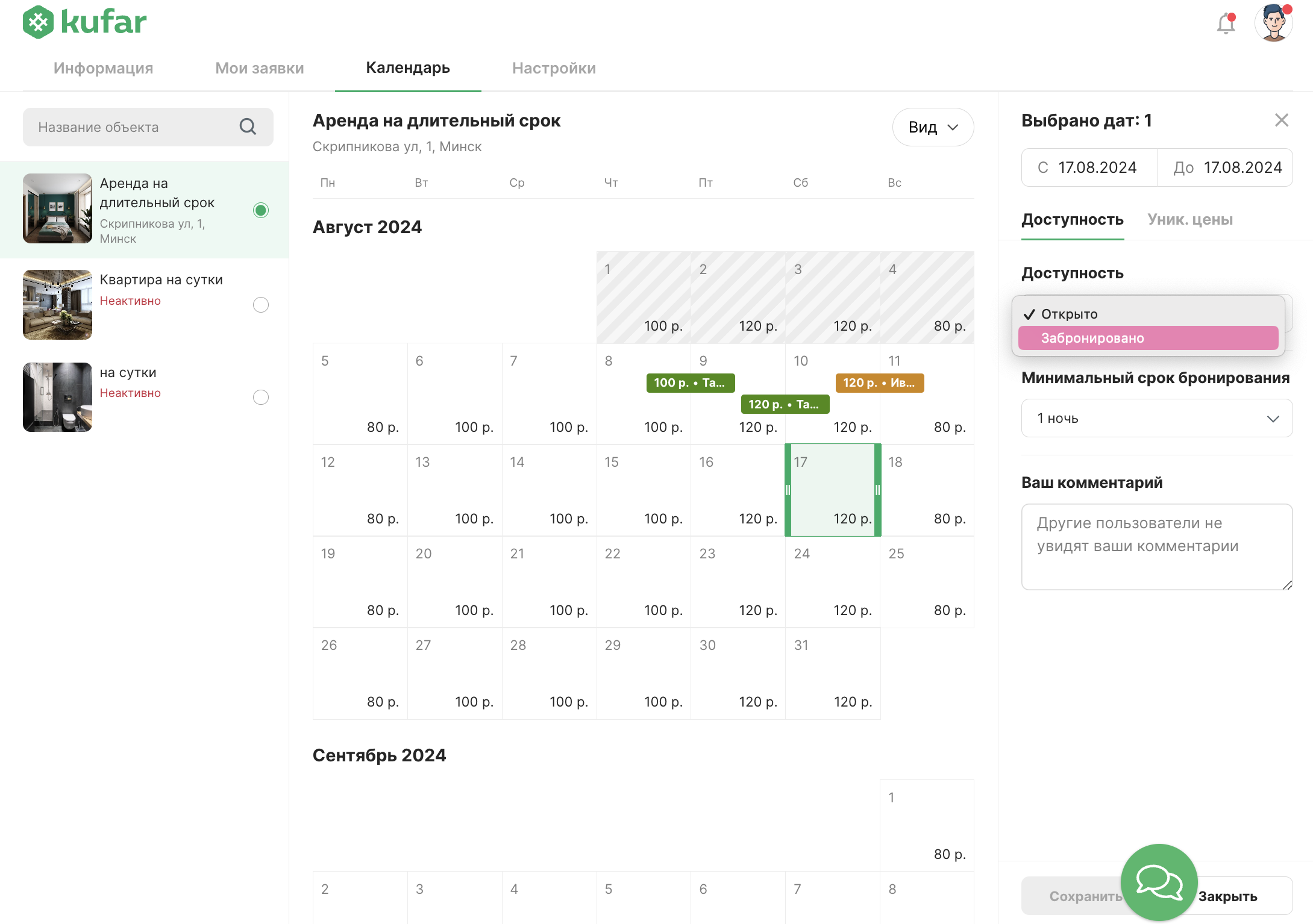The width and height of the screenshot is (1313, 924).
Task: Open the 'Календарь' tab
Action: click(408, 68)
